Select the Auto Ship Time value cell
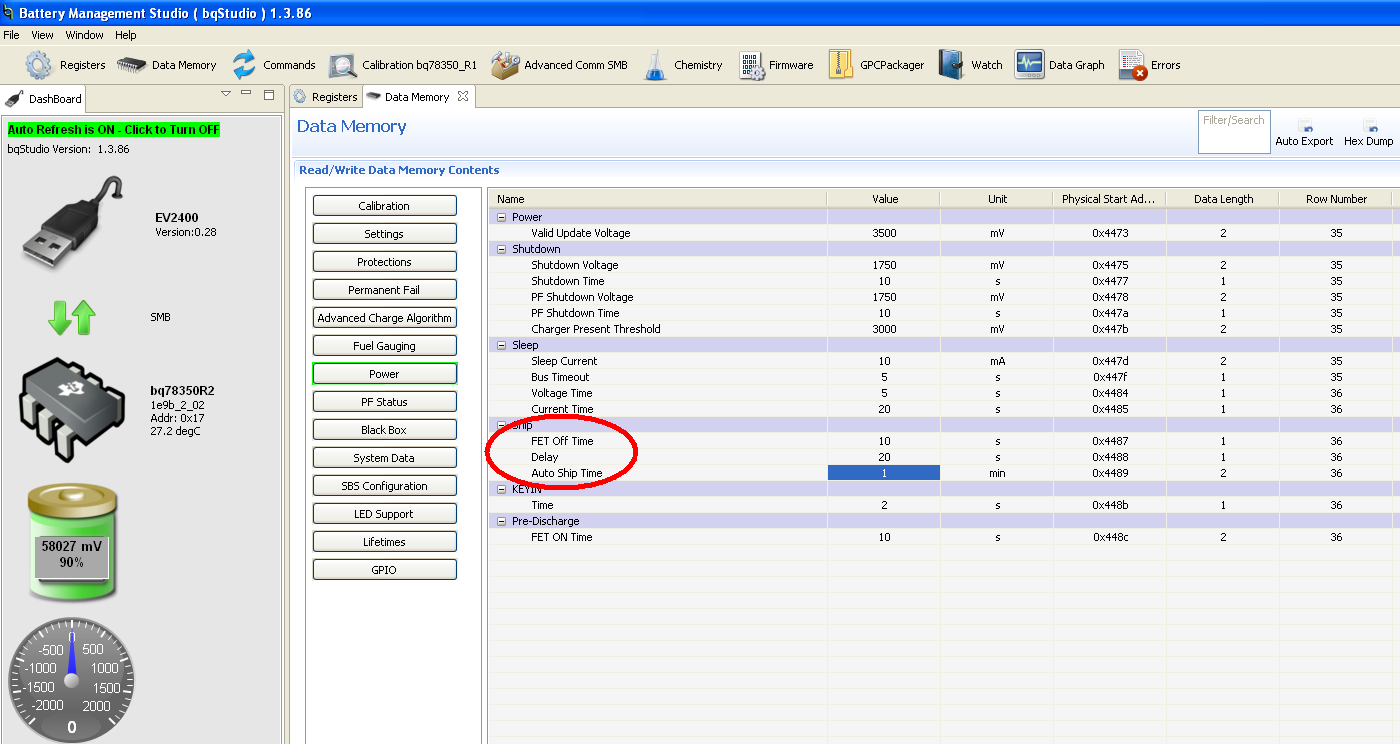Screen dimensions: 1400x744 [x=884, y=473]
